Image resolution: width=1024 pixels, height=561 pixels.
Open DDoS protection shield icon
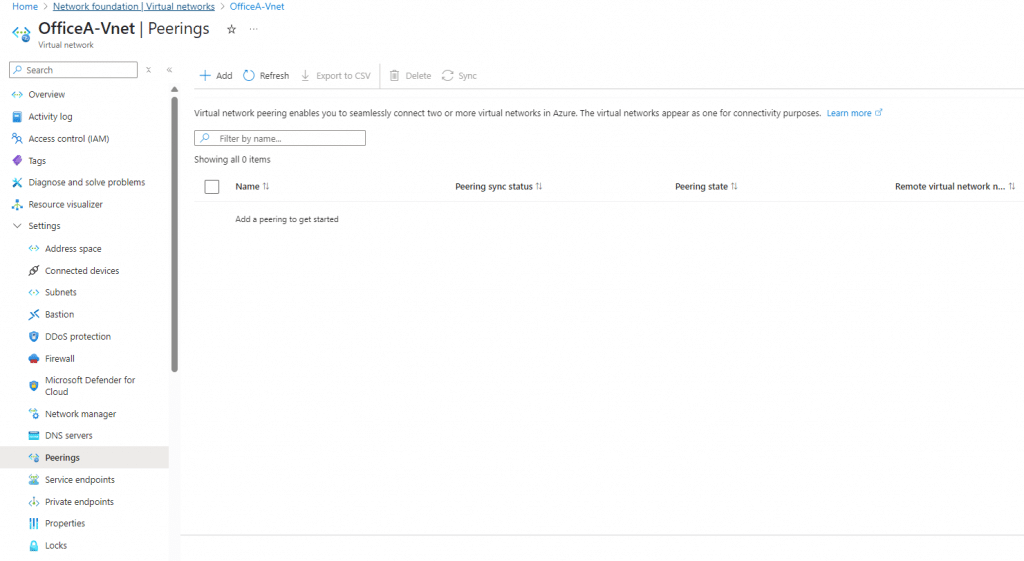pos(34,337)
